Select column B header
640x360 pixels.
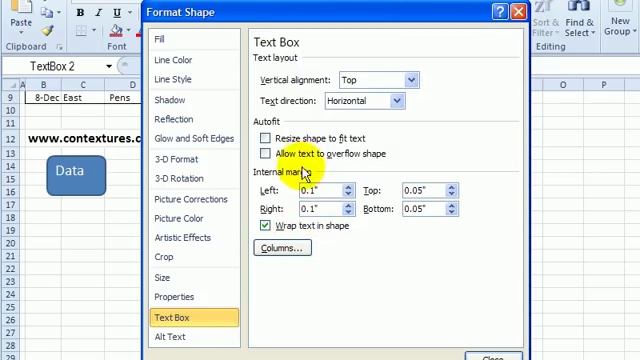pos(43,85)
